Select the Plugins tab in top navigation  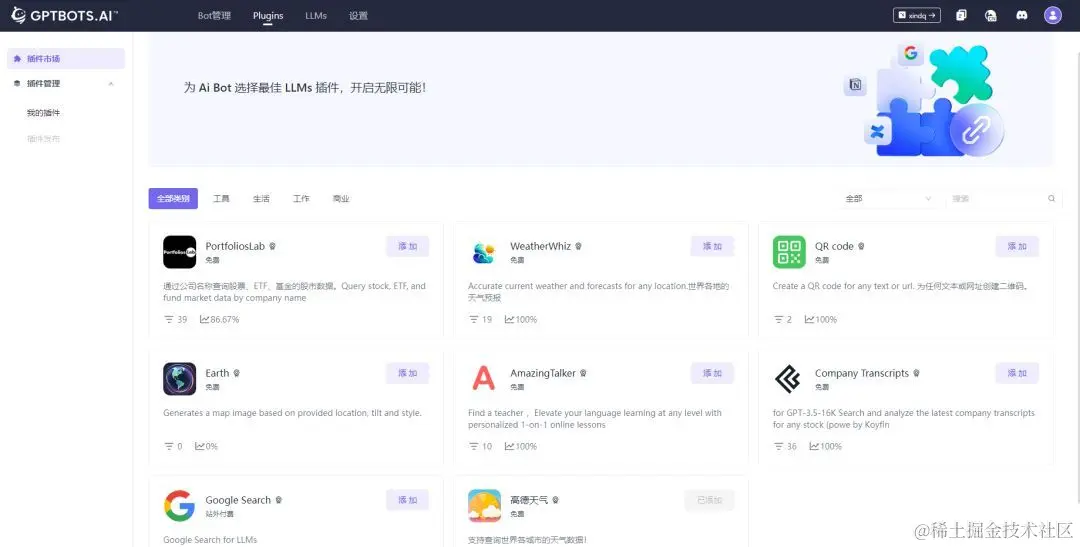pyautogui.click(x=268, y=15)
